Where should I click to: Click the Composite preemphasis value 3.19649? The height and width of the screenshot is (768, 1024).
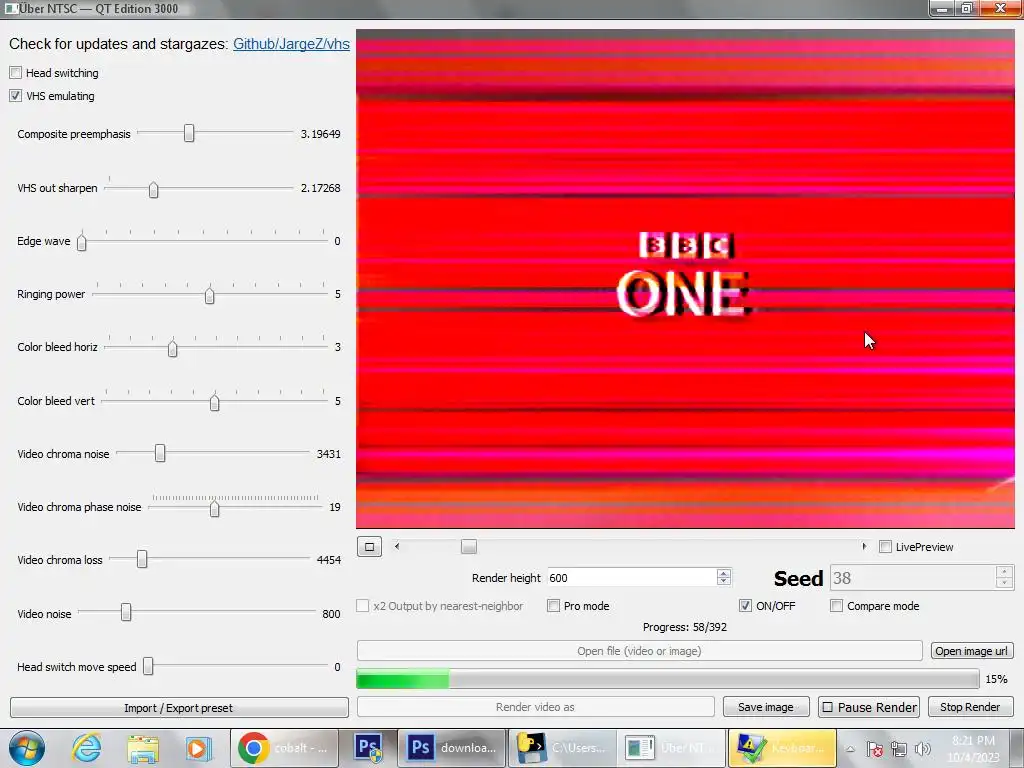(321, 134)
